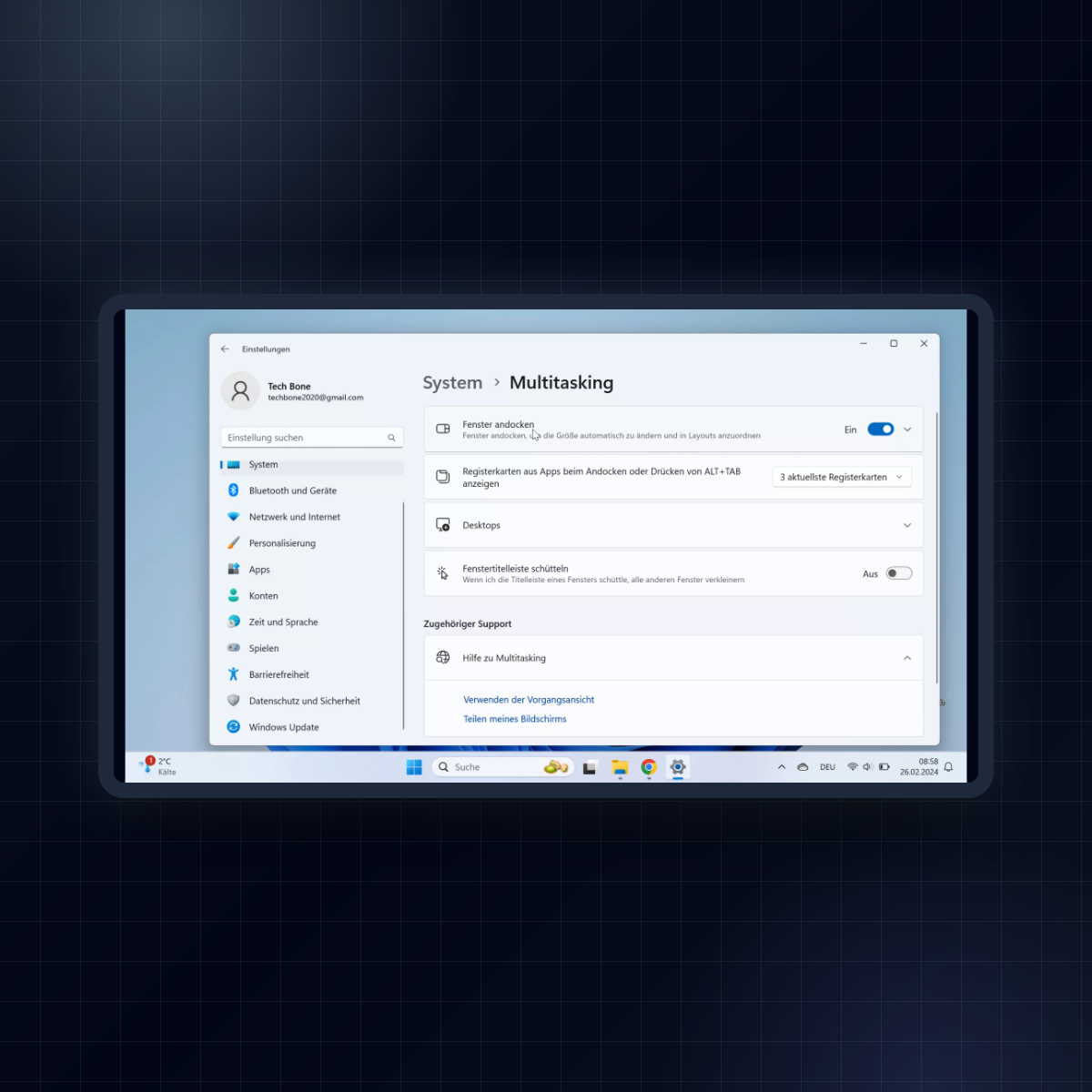Click the Registerkarten tabs icon
The height and width of the screenshot is (1092, 1092).
tap(443, 477)
